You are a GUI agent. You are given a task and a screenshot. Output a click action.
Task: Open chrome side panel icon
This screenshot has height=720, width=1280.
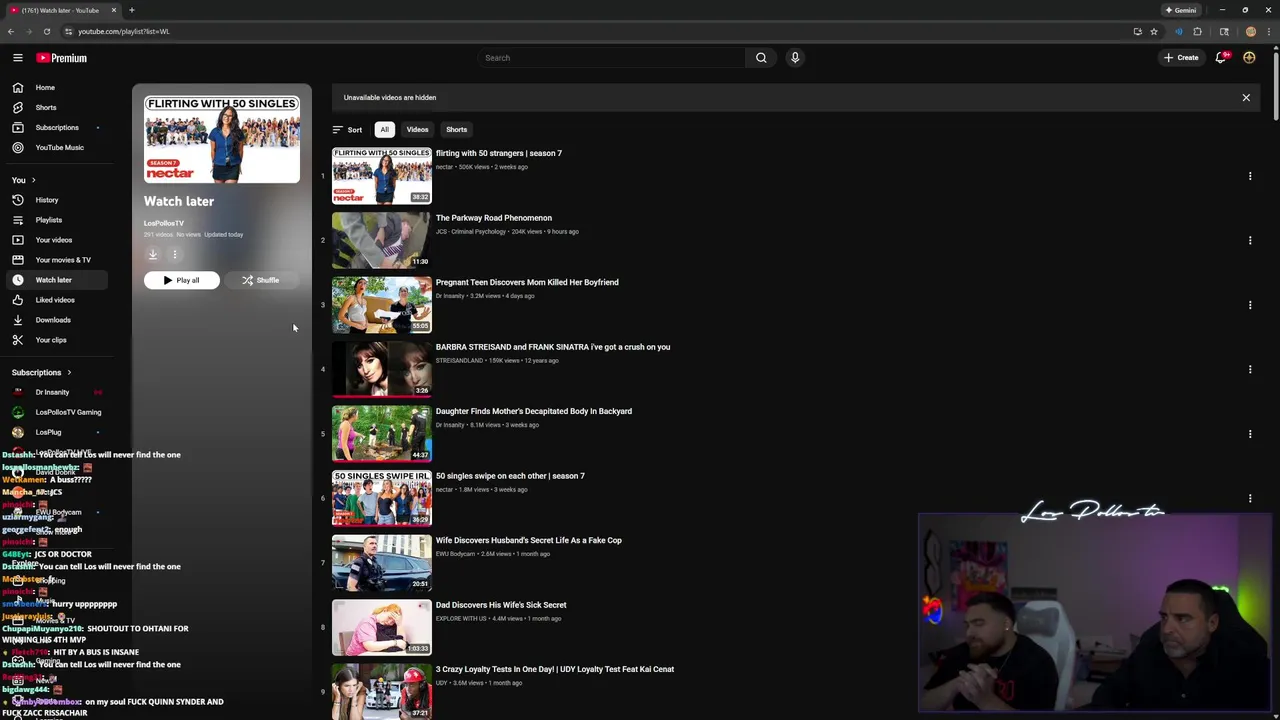coord(1224,31)
